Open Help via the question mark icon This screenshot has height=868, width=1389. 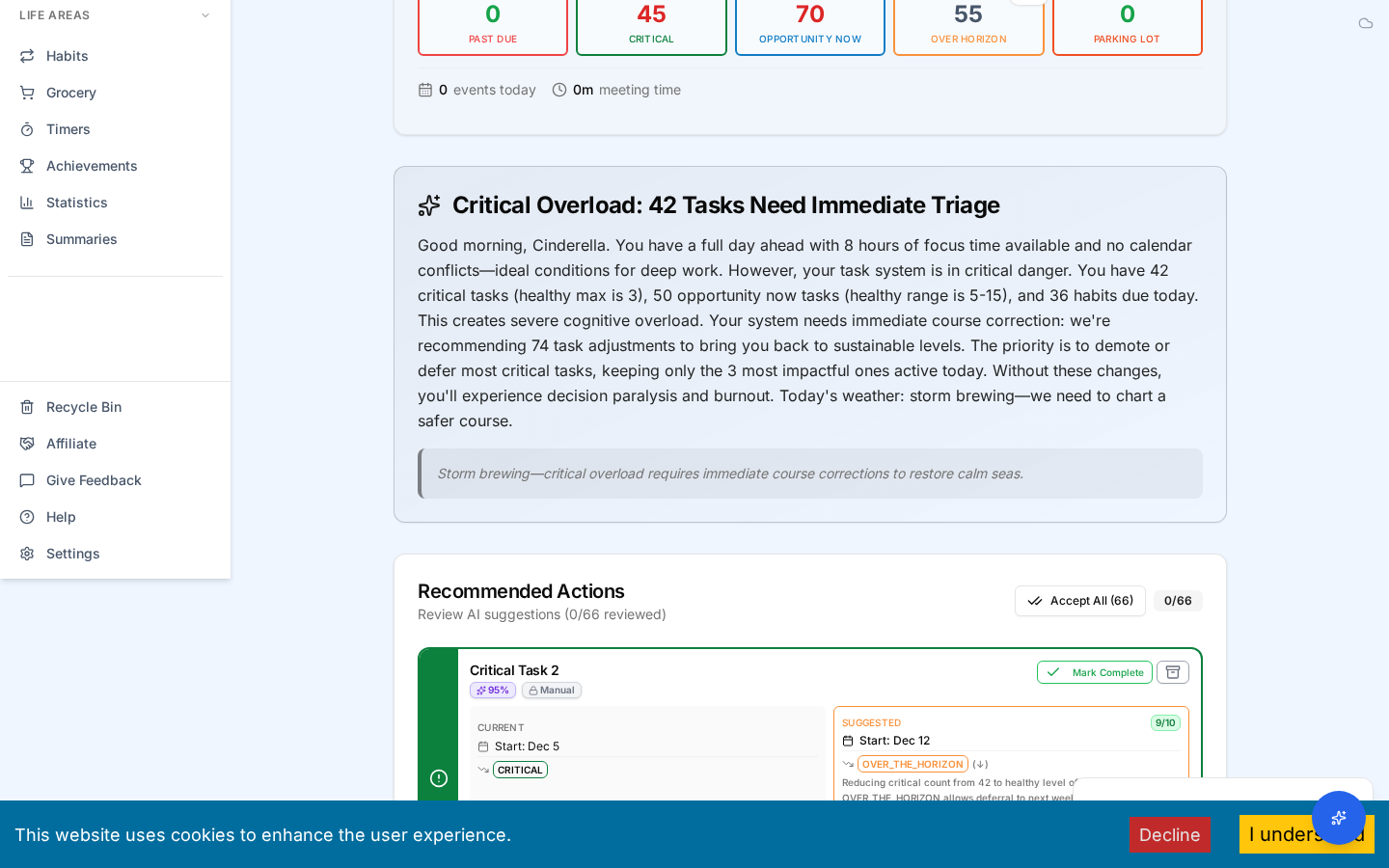(27, 516)
